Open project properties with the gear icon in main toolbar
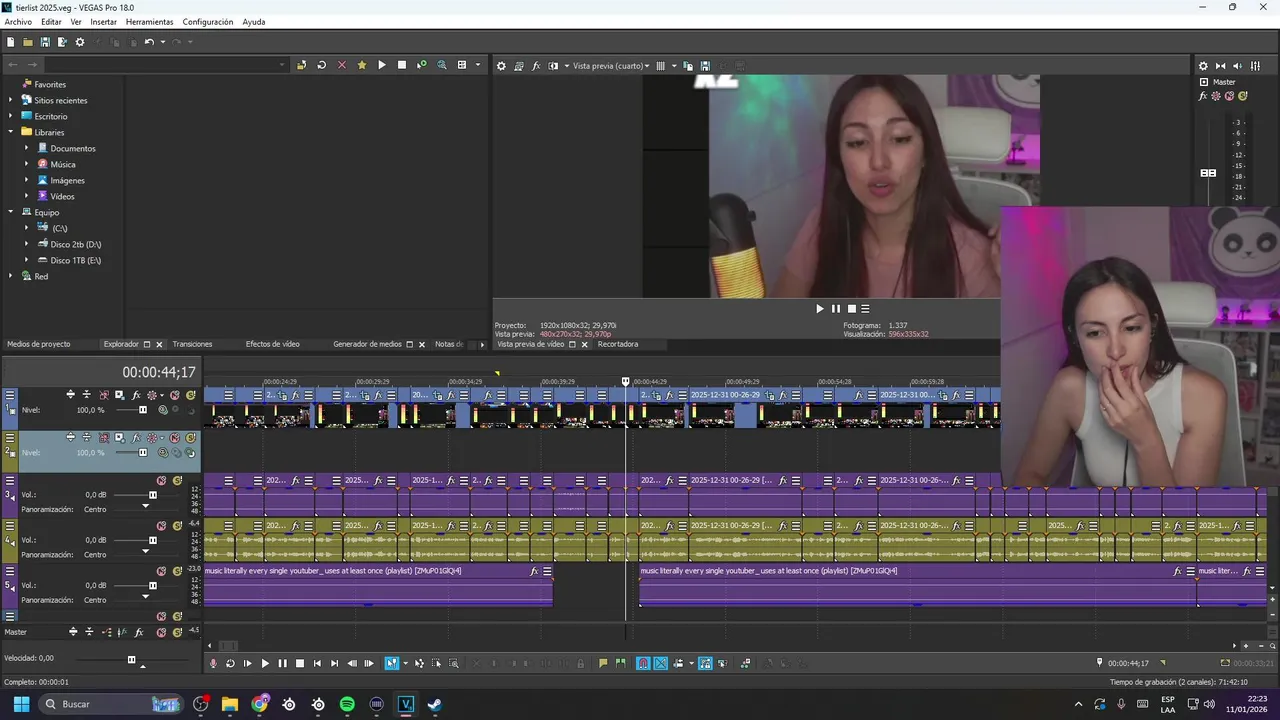Image resolution: width=1280 pixels, height=720 pixels. [x=80, y=42]
